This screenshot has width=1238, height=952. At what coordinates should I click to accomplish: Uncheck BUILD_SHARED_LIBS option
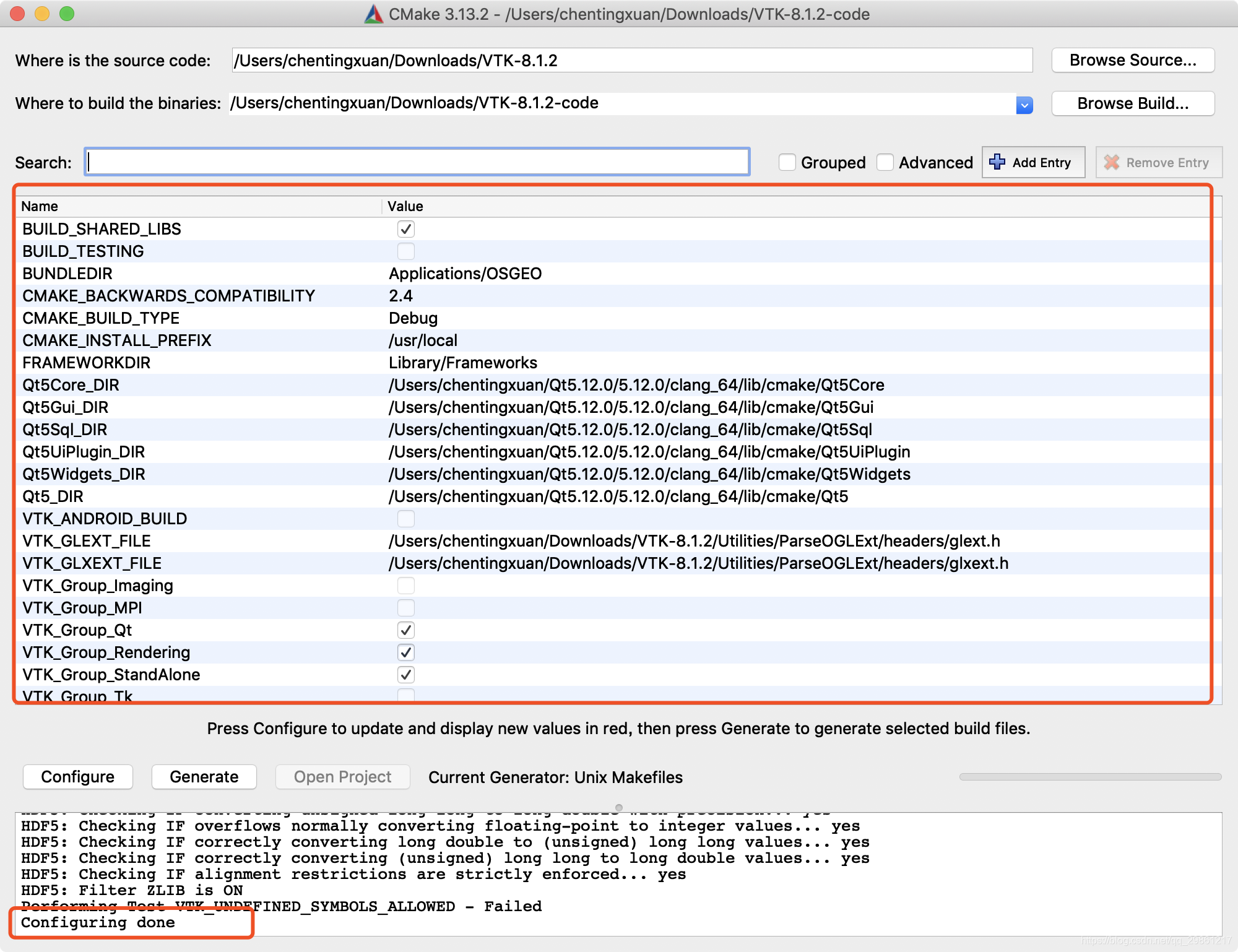click(x=406, y=229)
